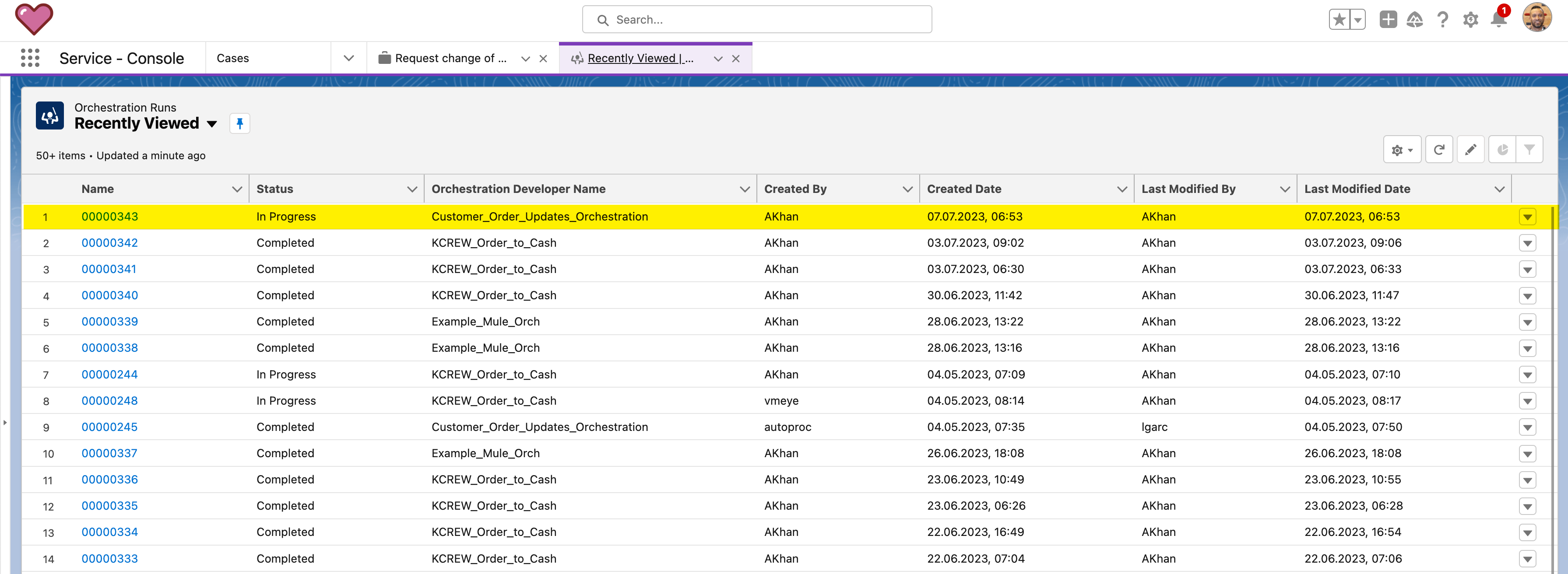This screenshot has width=1568, height=574.
Task: Open orchestration run 00000343
Action: 109,217
